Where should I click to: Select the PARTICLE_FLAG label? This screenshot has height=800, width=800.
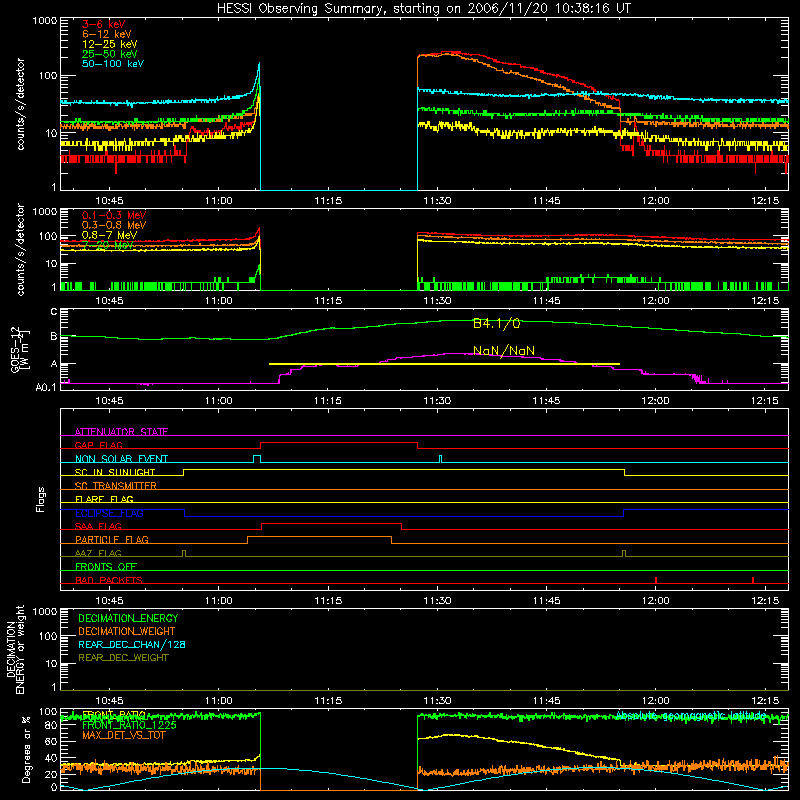[x=112, y=539]
